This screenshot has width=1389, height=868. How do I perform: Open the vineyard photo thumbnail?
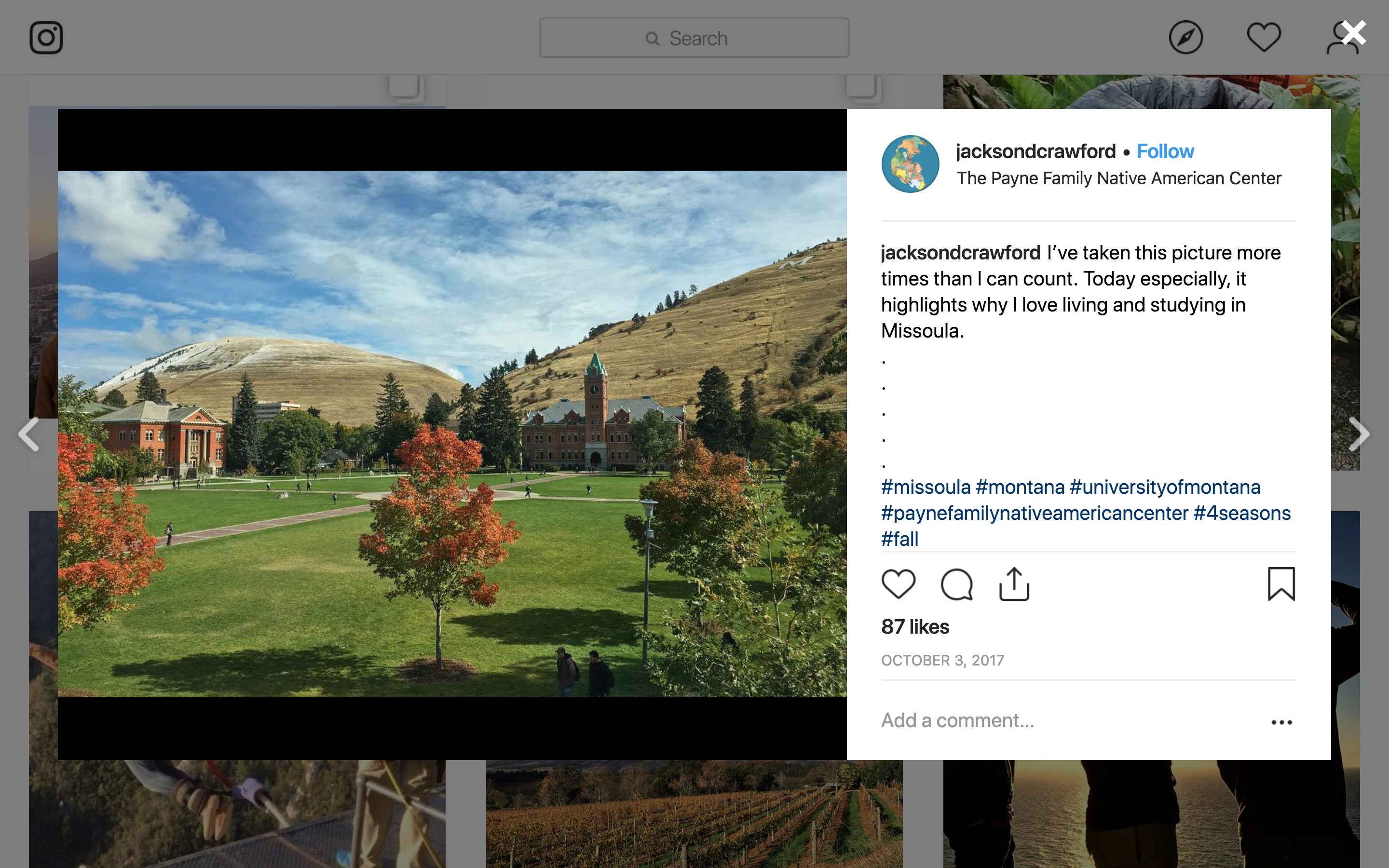[694, 814]
